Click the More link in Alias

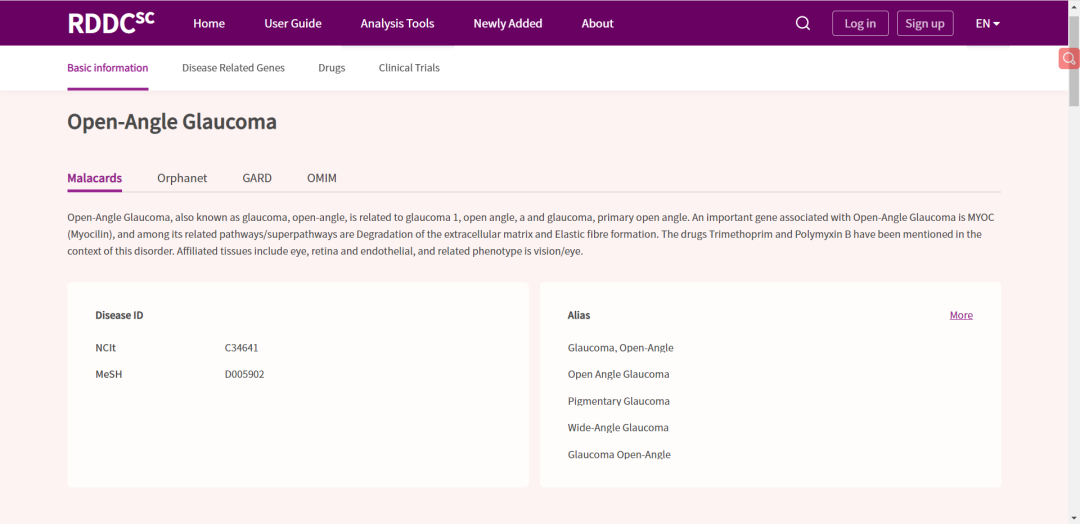(961, 315)
